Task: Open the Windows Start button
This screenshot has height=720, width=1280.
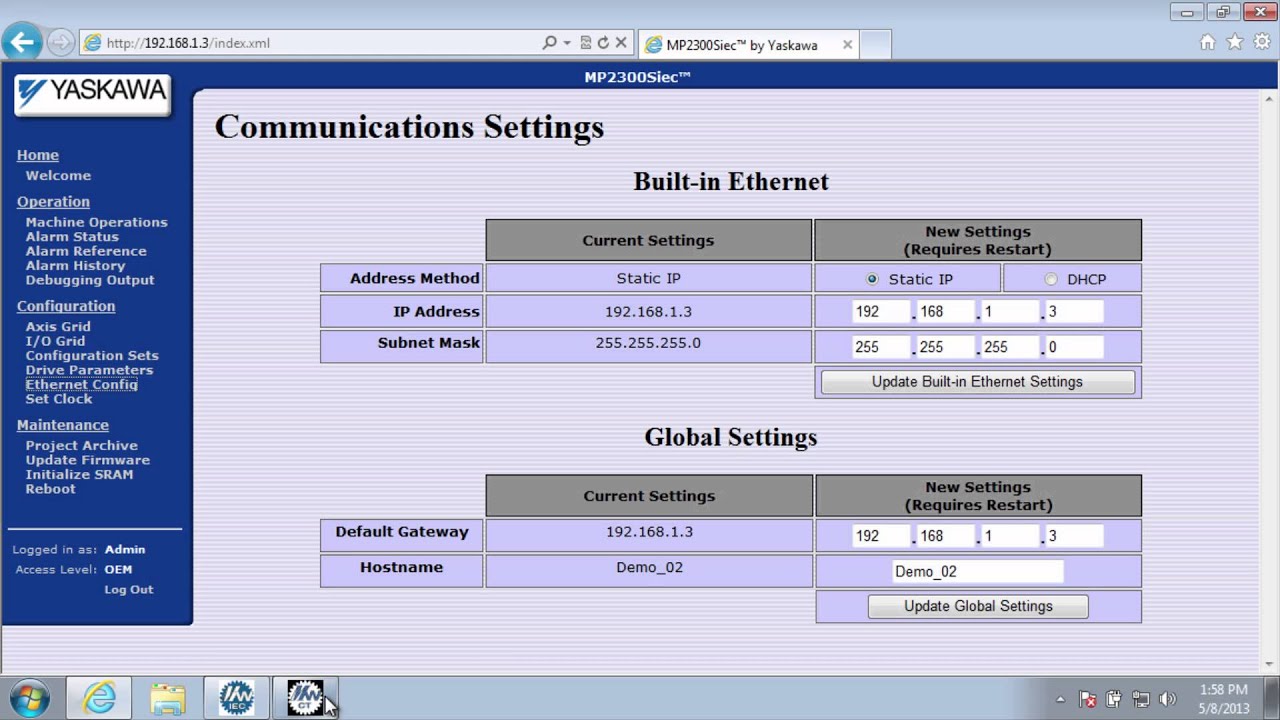Action: (x=29, y=698)
